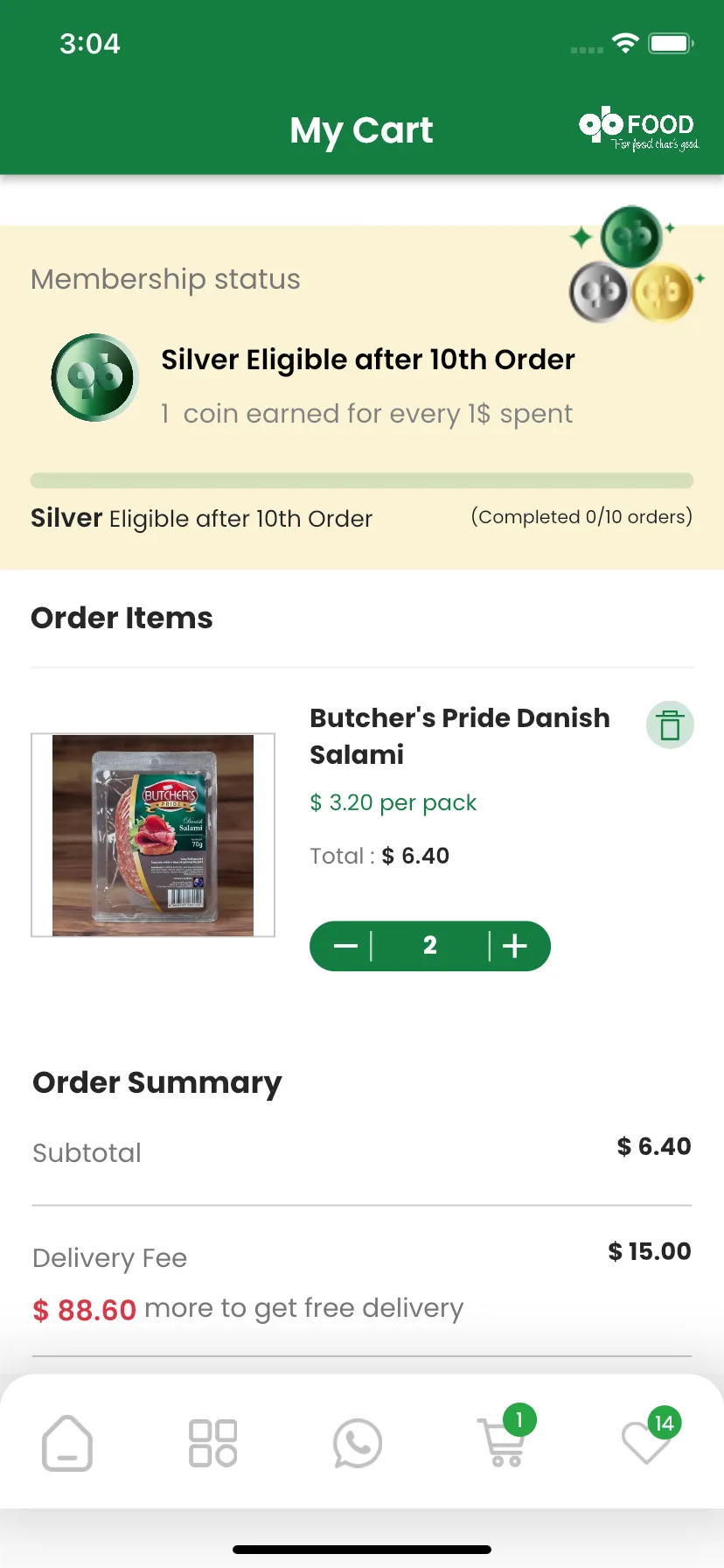This screenshot has height=1568, width=724.
Task: Tap the wishlist badge showing 14
Action: tap(664, 1423)
